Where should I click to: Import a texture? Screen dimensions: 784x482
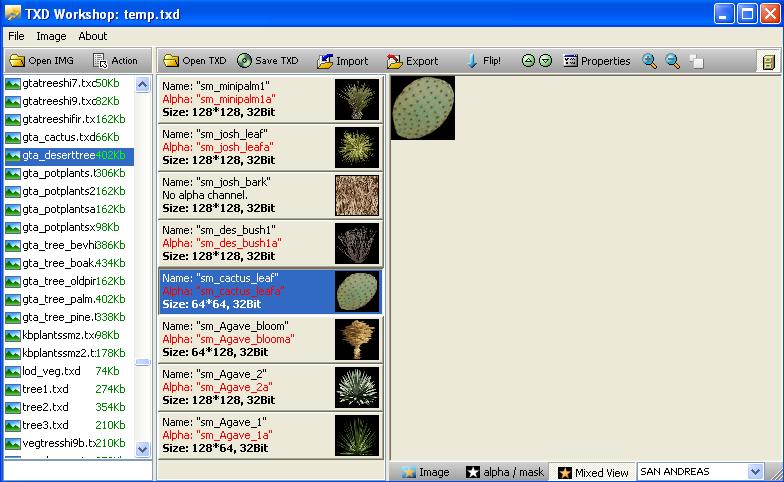pyautogui.click(x=343, y=60)
